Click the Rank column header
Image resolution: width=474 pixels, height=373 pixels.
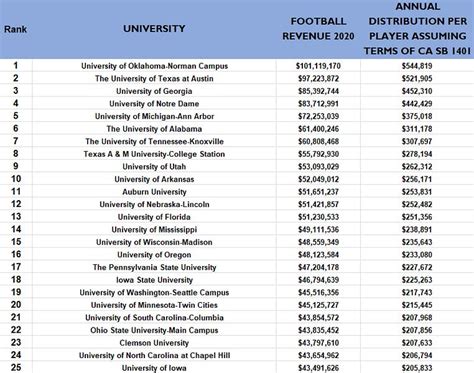pyautogui.click(x=15, y=29)
